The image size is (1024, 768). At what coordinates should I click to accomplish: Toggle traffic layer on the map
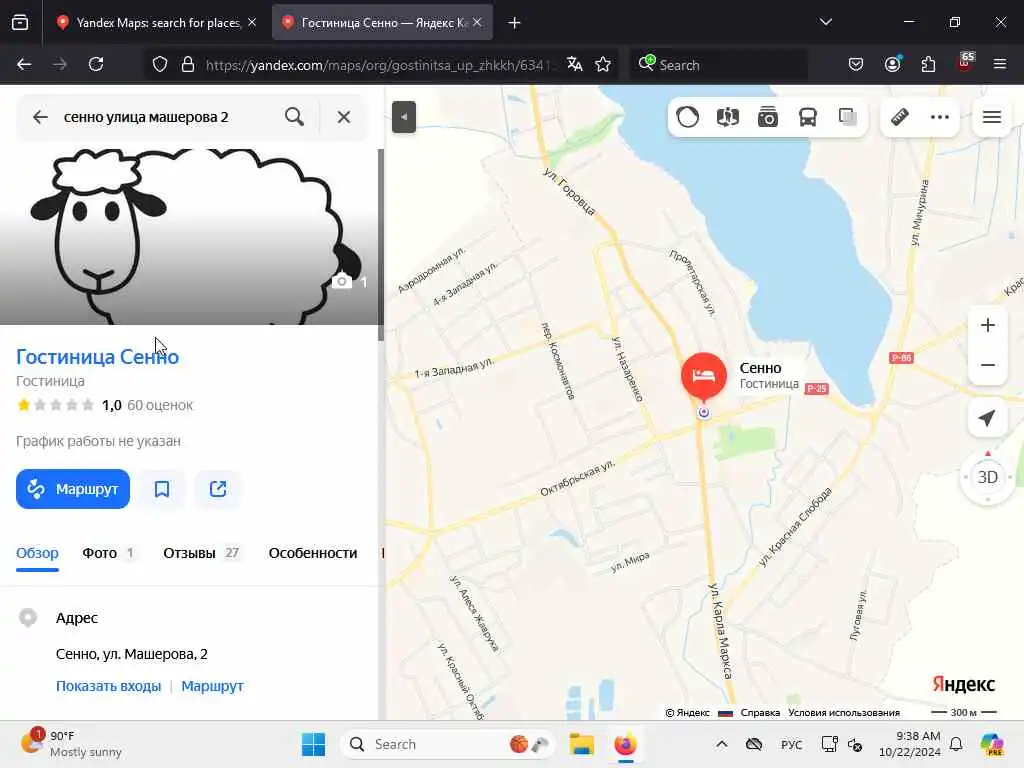(688, 117)
